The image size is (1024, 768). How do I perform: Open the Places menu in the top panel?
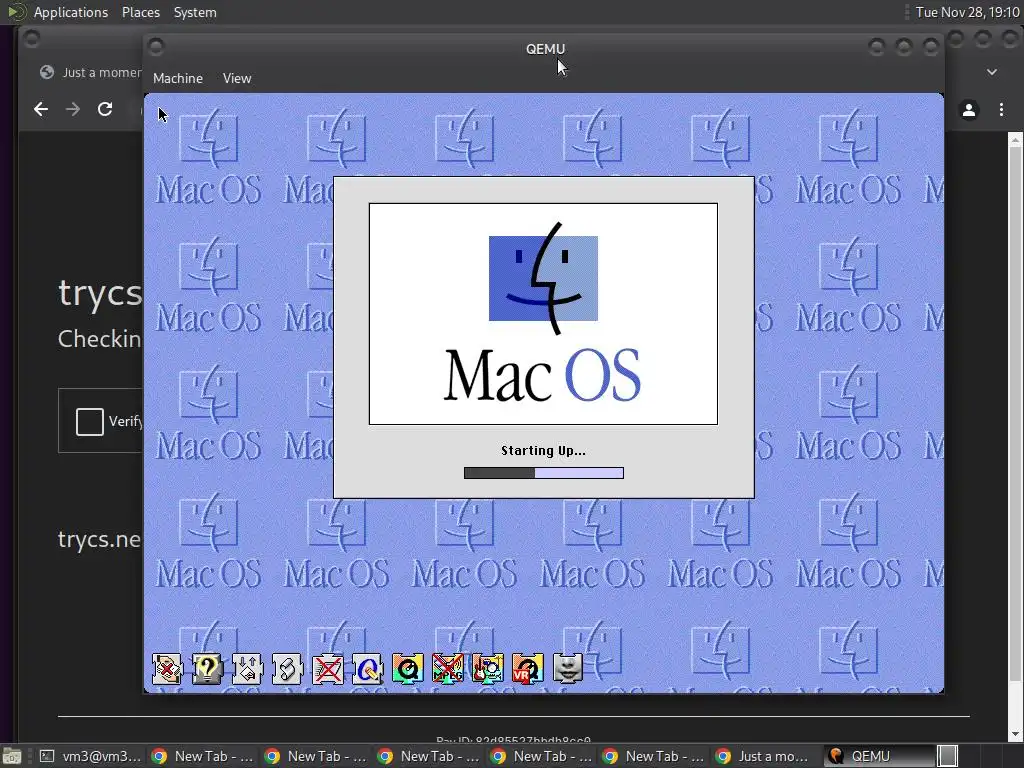140,12
